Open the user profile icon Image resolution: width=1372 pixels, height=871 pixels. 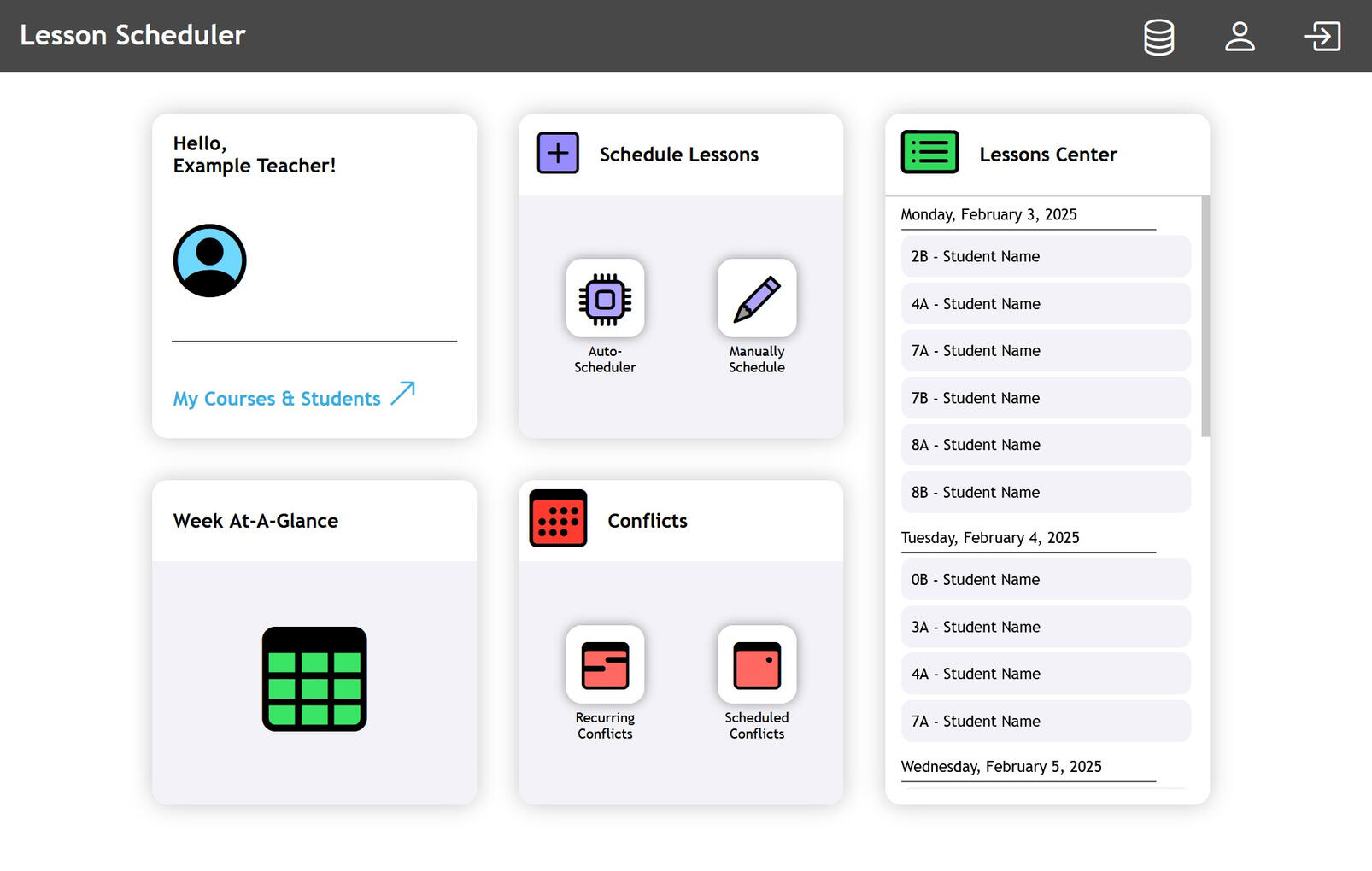tap(1240, 37)
